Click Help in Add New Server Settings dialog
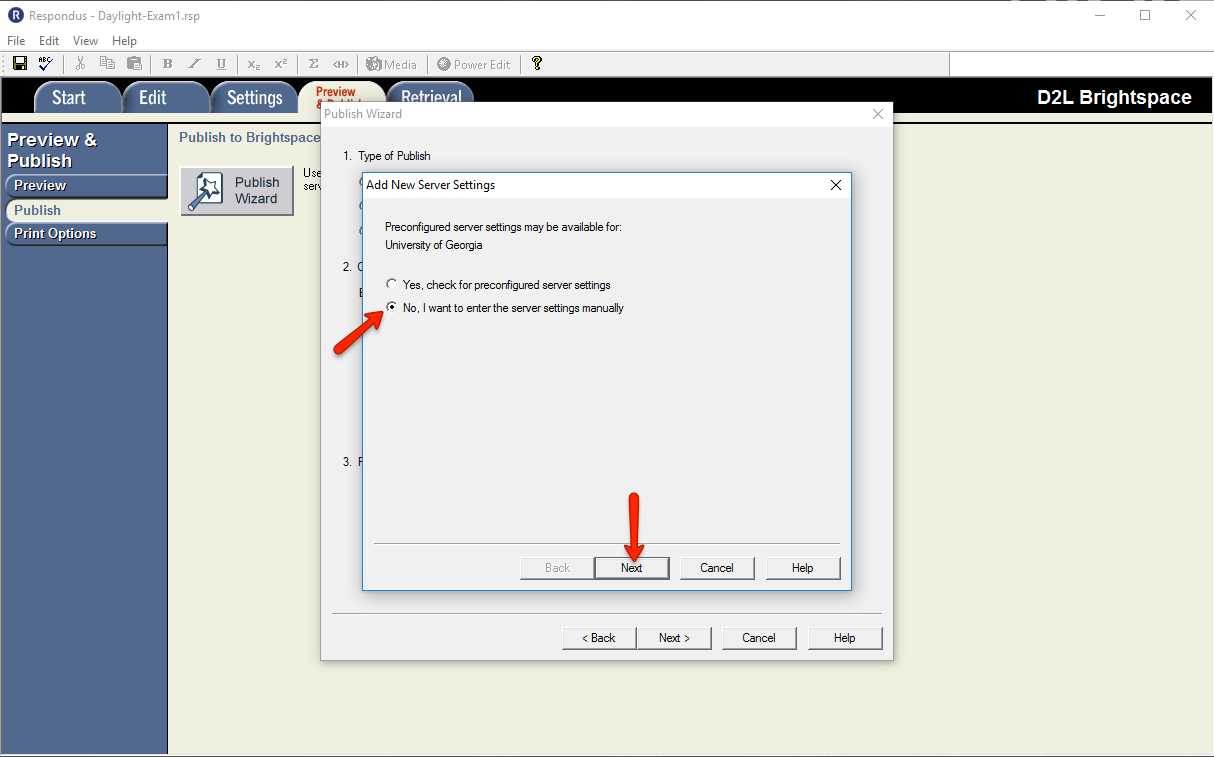 coord(802,568)
